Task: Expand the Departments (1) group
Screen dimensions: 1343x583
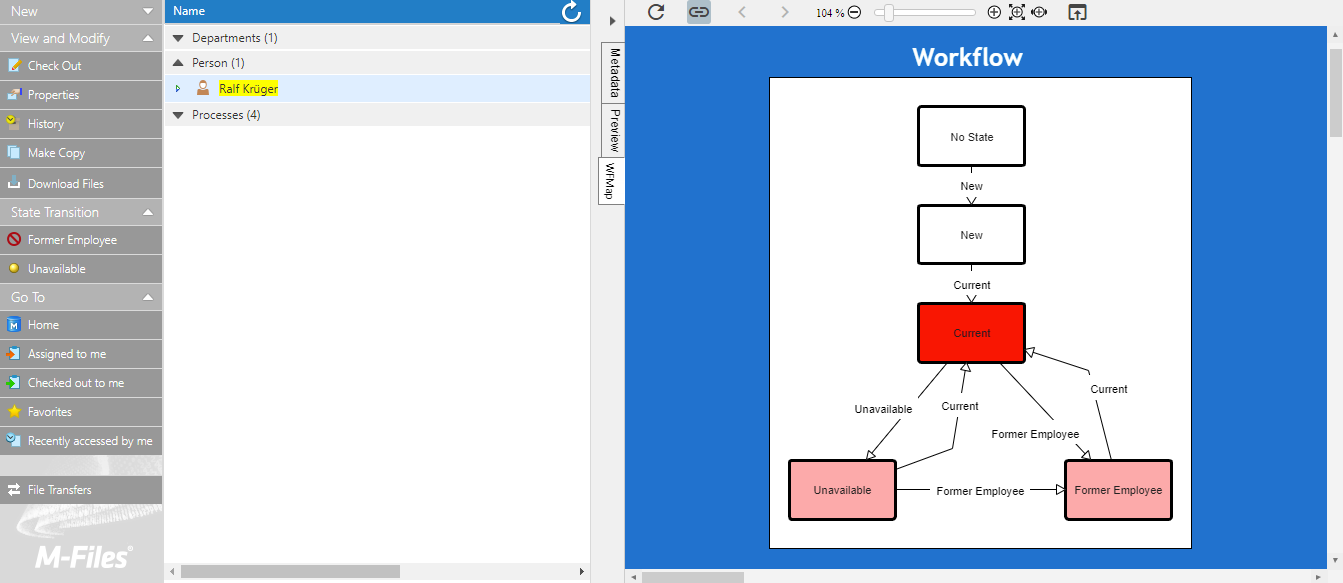Action: click(179, 38)
